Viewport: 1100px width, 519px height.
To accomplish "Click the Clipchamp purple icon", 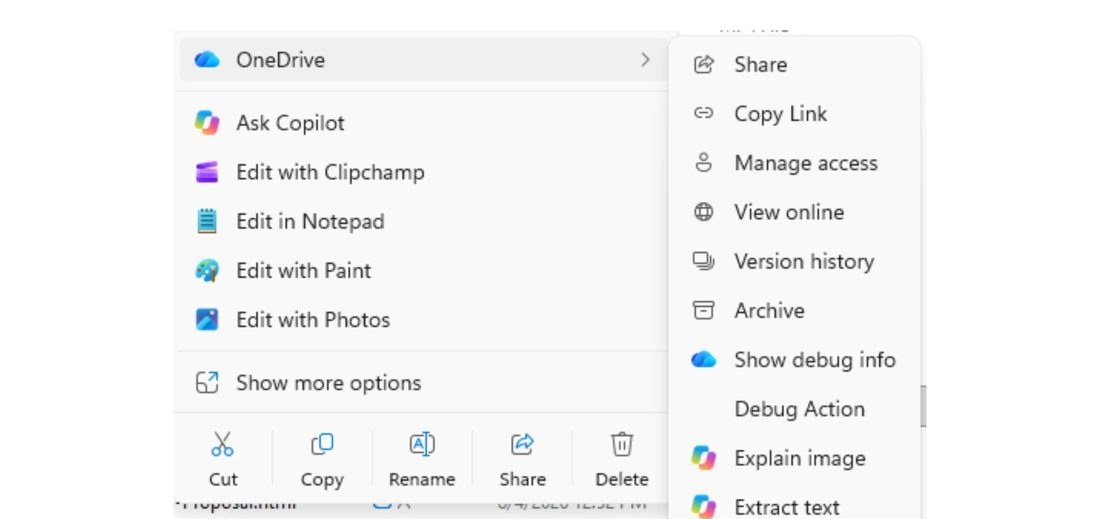I will click(x=207, y=172).
